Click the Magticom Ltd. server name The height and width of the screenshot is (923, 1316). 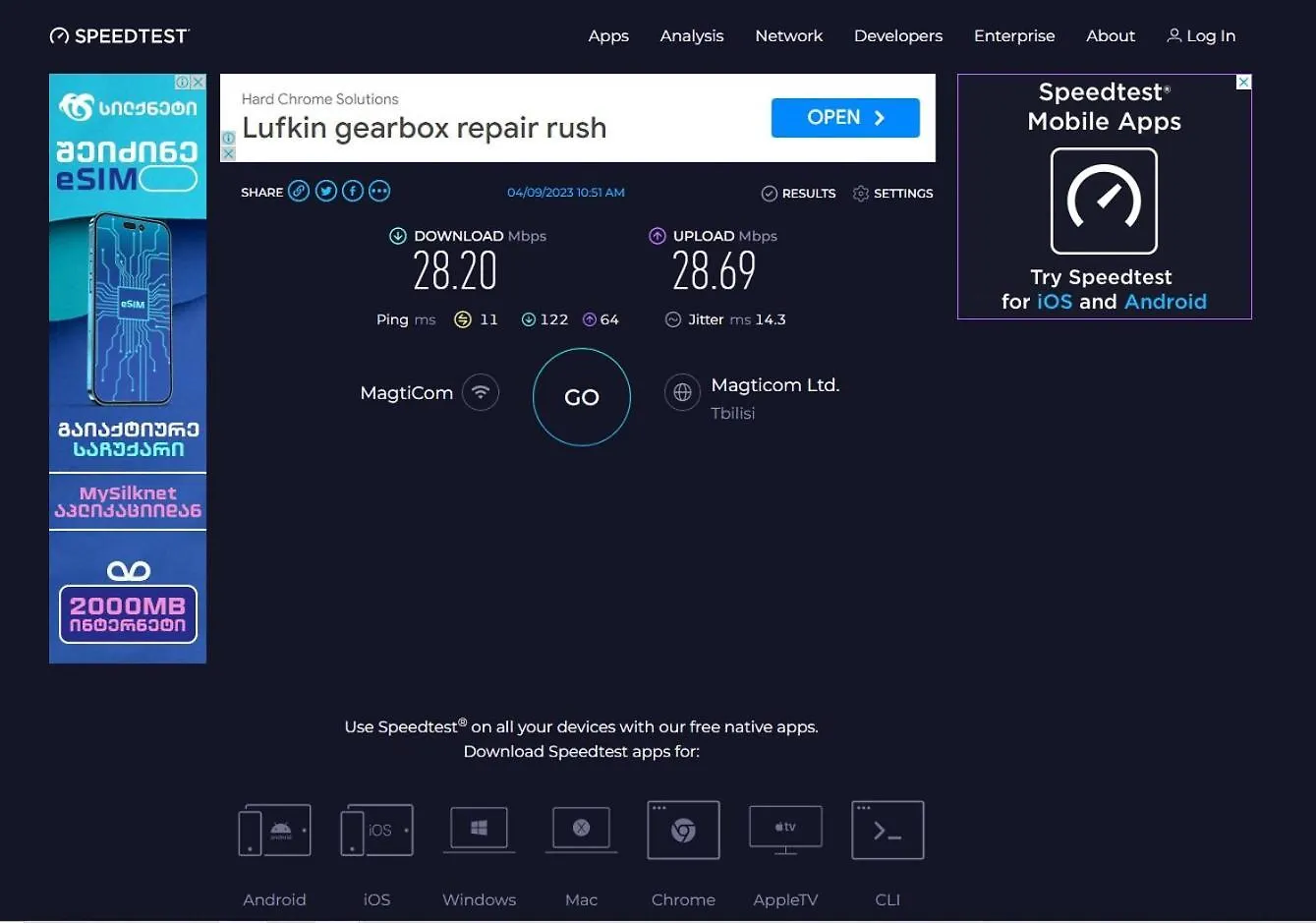coord(775,385)
